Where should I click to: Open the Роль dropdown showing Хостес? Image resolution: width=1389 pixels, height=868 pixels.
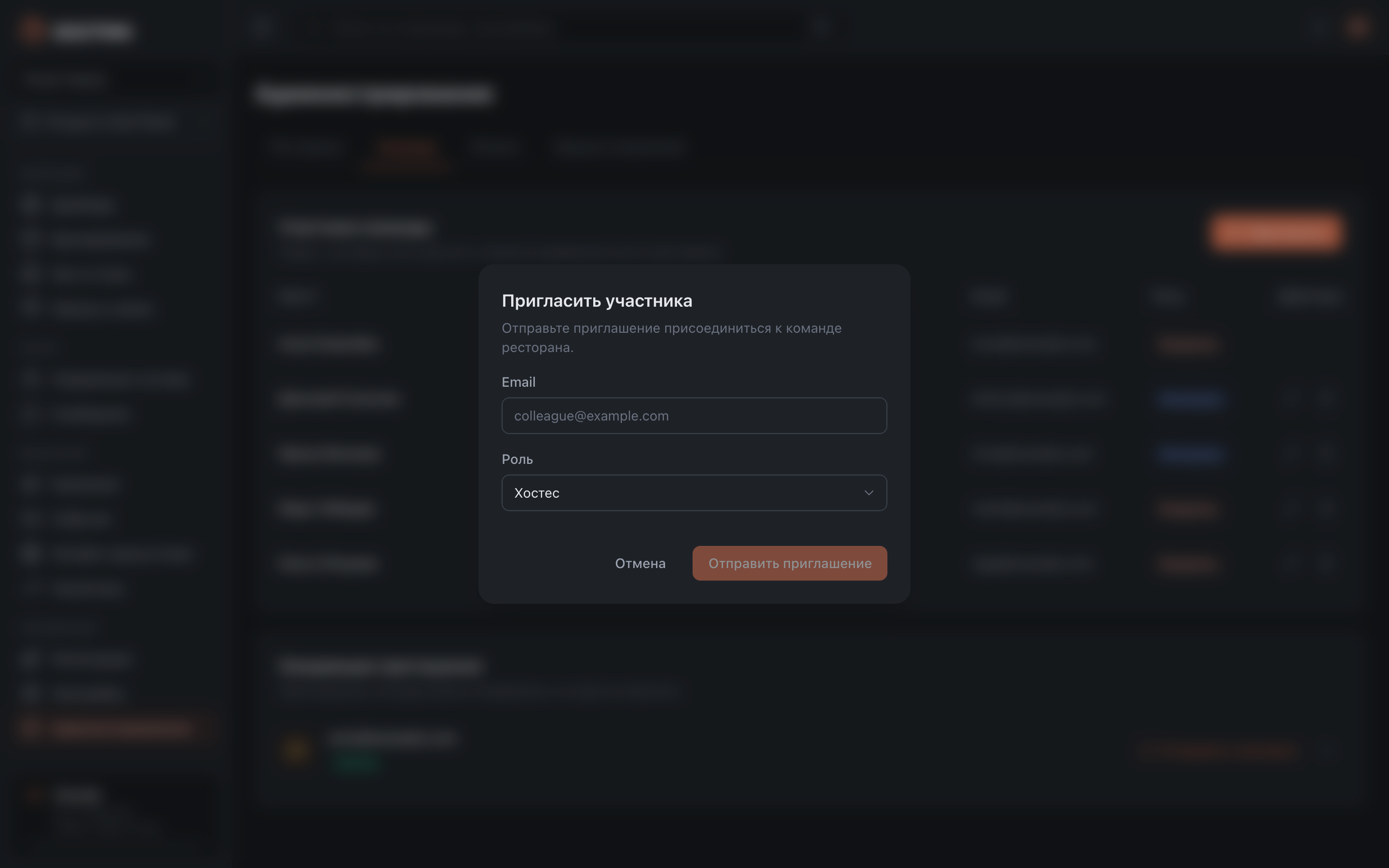coord(694,492)
